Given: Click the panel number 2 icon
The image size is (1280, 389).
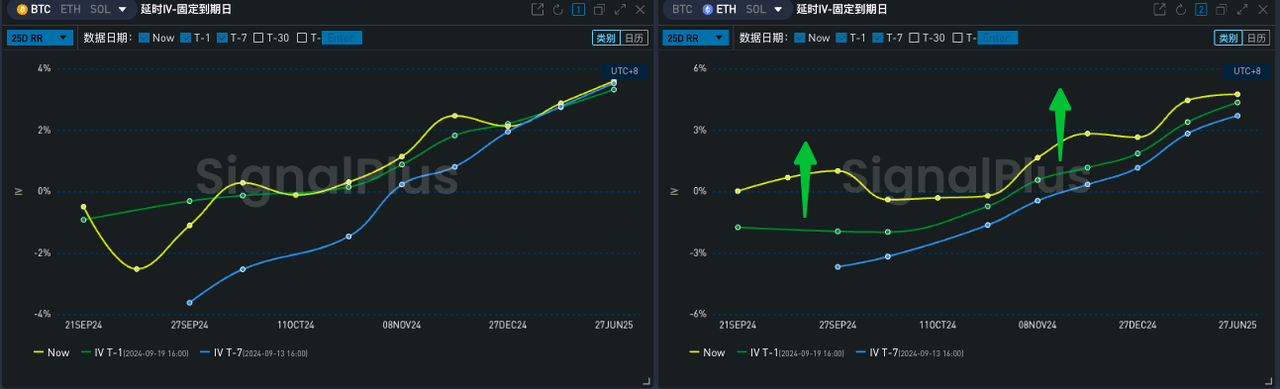Looking at the screenshot, I should (1201, 9).
